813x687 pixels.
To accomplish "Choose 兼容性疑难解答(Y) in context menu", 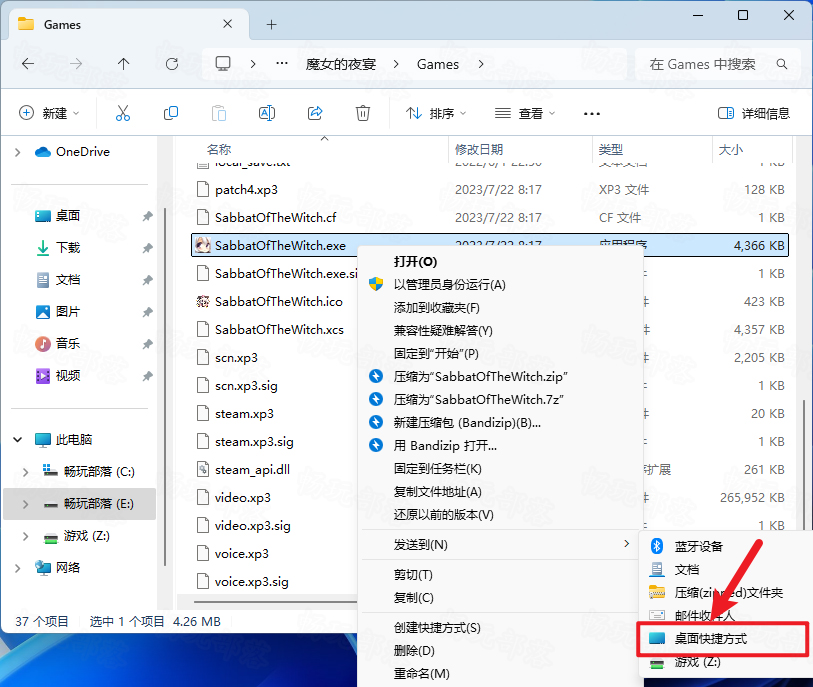I will click(443, 331).
